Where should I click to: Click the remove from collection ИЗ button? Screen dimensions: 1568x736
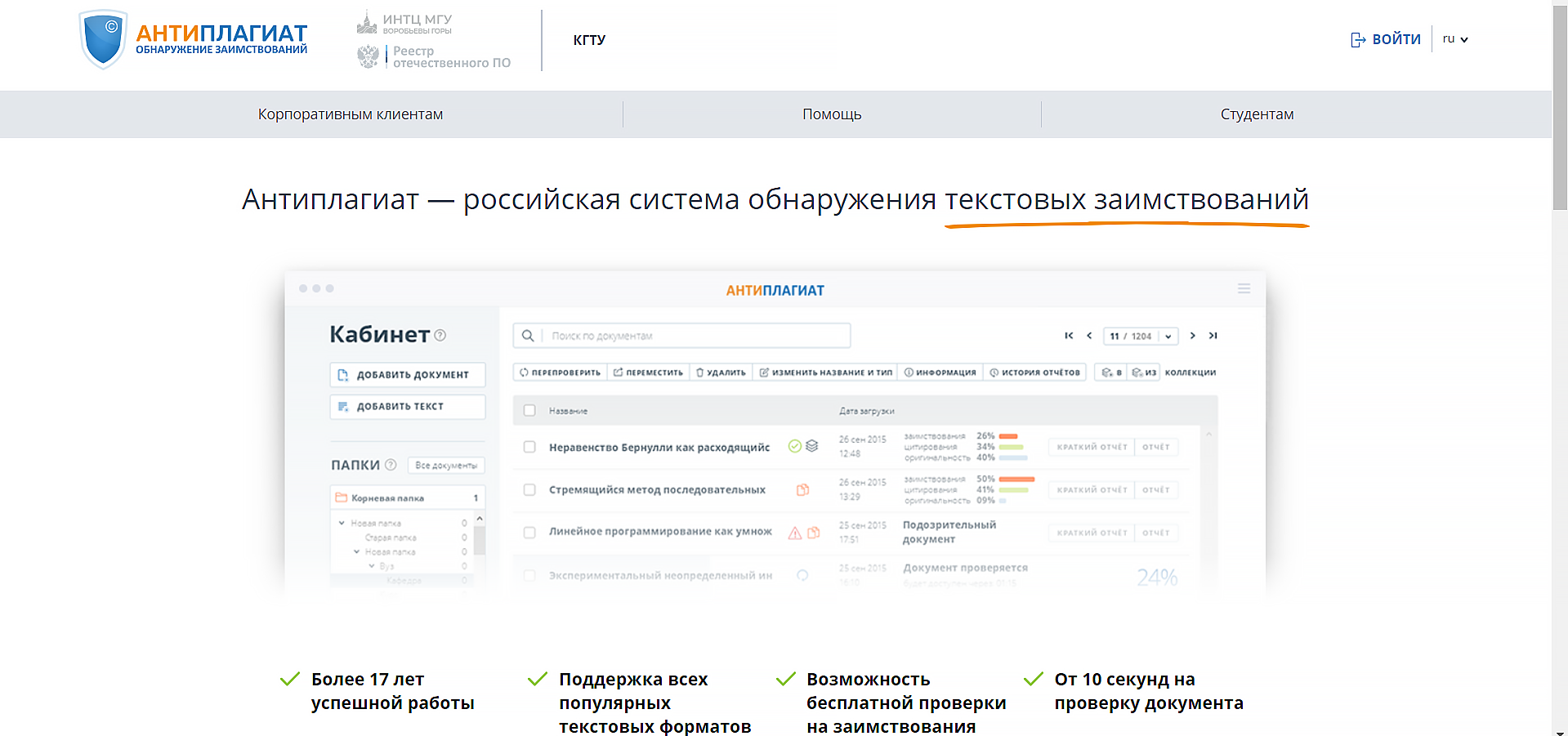click(1143, 372)
